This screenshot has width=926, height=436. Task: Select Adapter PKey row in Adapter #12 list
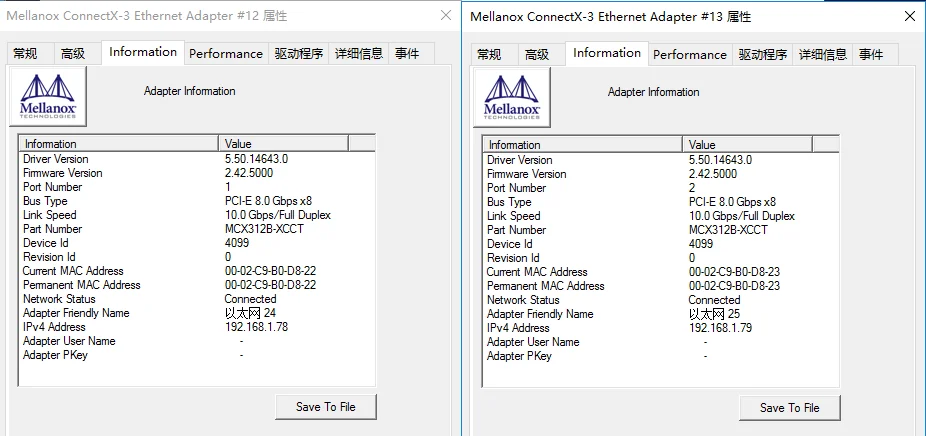(197, 355)
